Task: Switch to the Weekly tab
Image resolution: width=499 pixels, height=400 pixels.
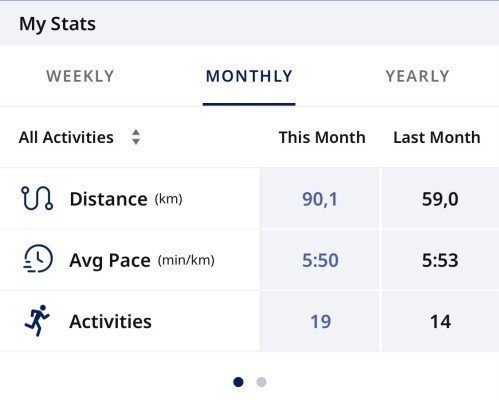Action: [x=80, y=76]
